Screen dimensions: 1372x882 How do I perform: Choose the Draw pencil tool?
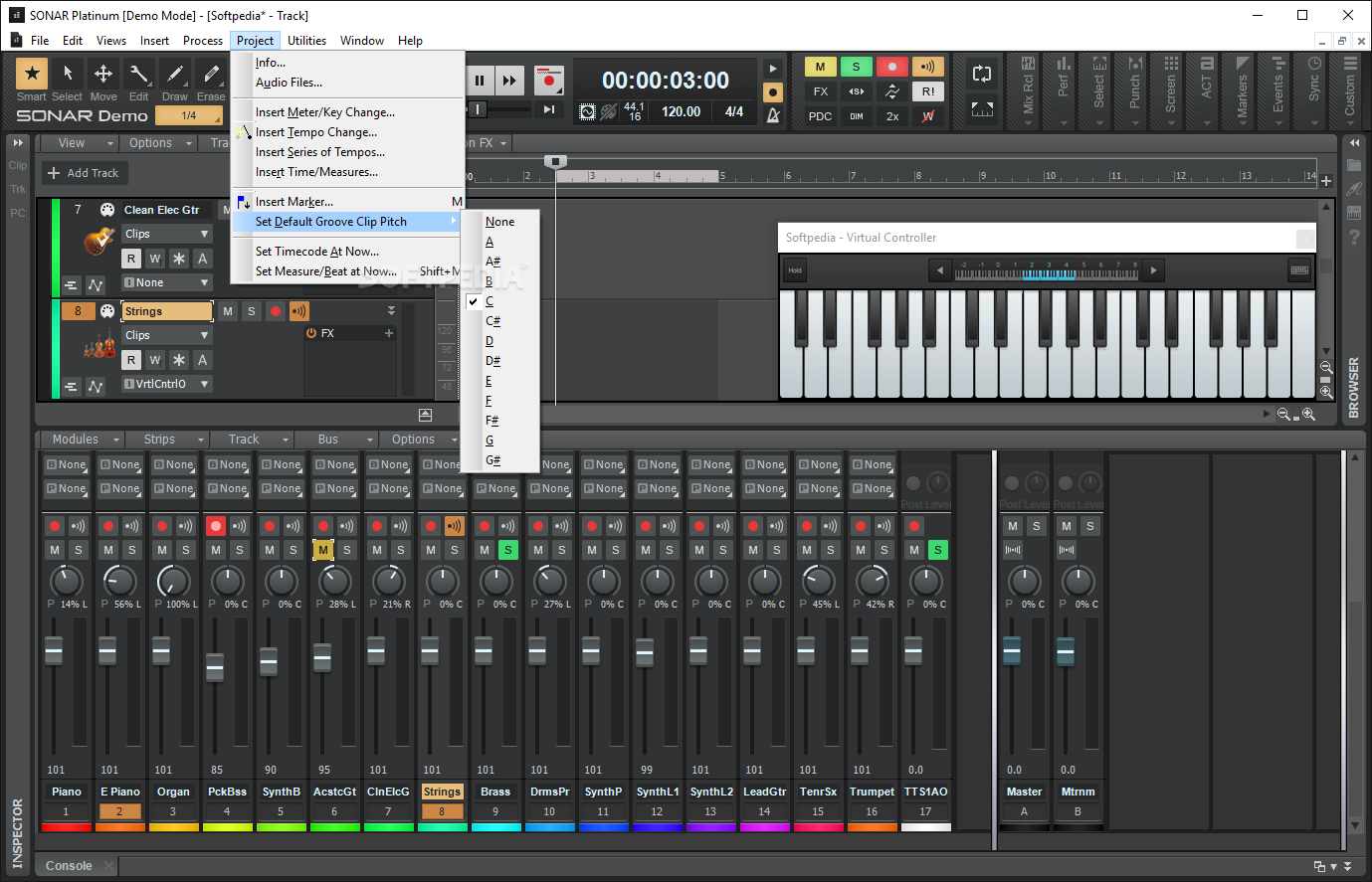click(x=175, y=74)
